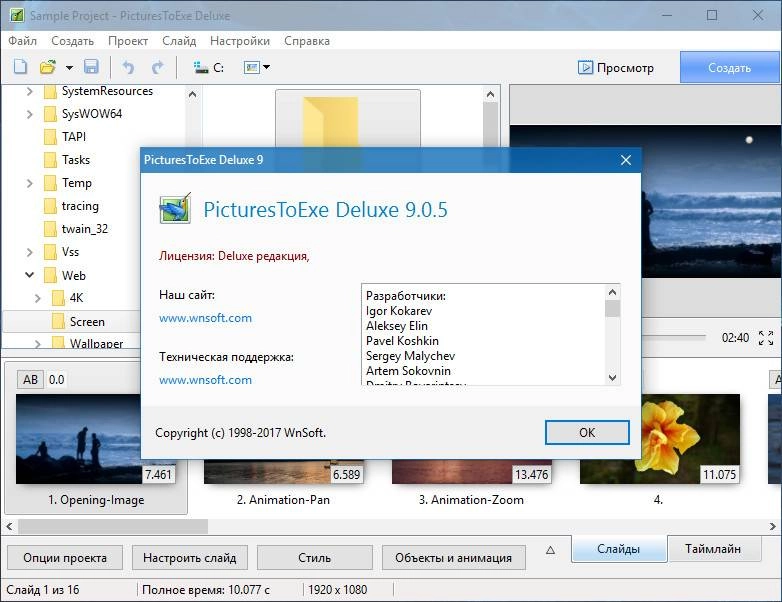Expand the SystemResources folder
Screen dimensions: 782x602
pyautogui.click(x=29, y=91)
